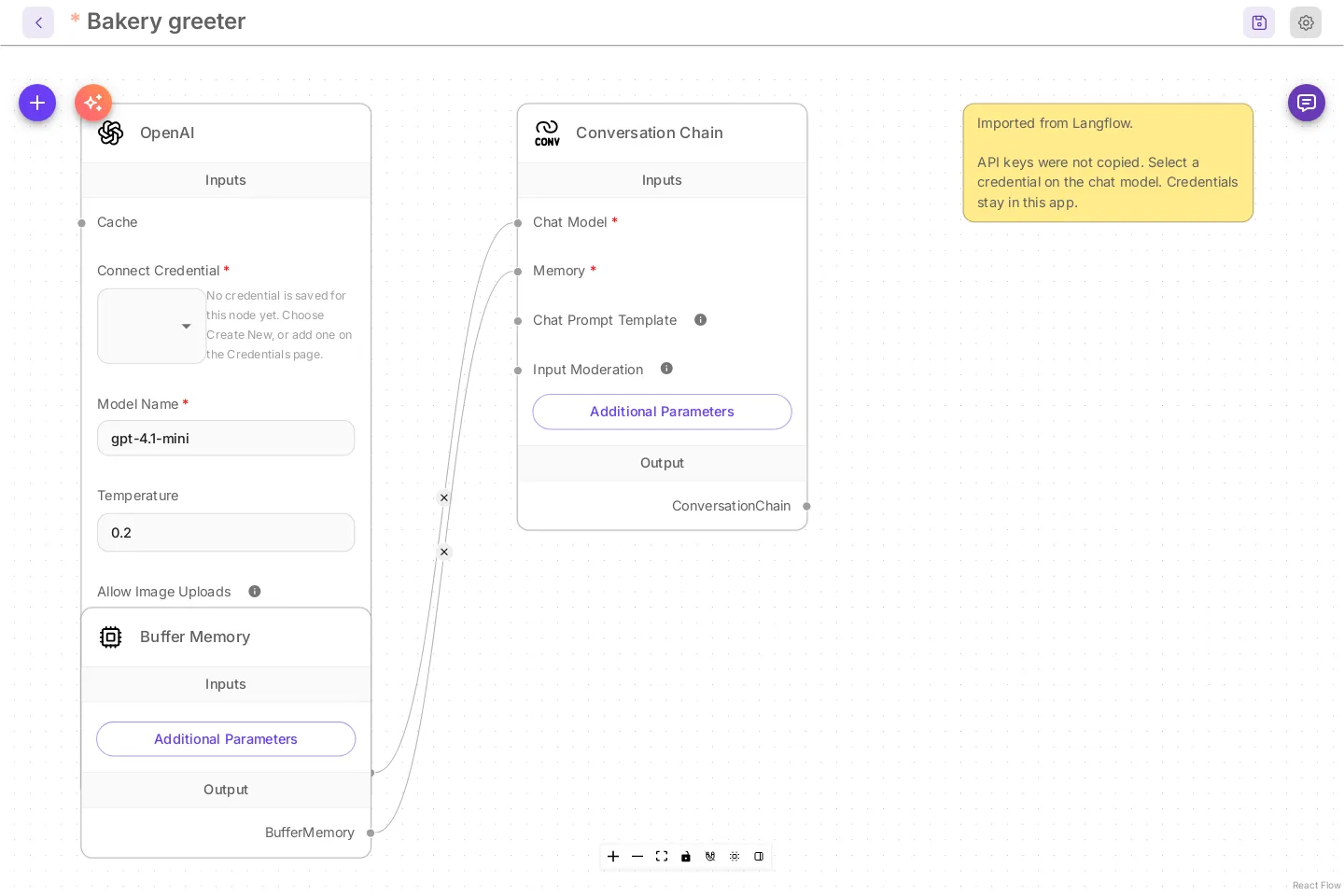Click the fit view icon in canvas controls

tap(662, 857)
